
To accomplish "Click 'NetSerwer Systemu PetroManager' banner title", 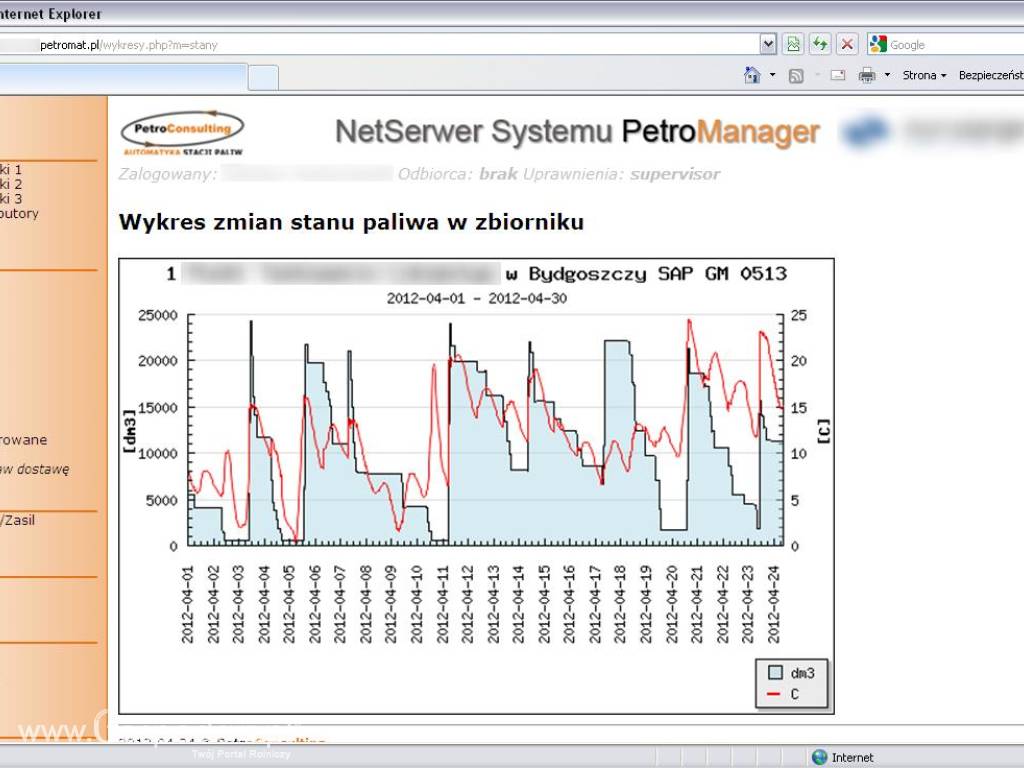I will (577, 132).
